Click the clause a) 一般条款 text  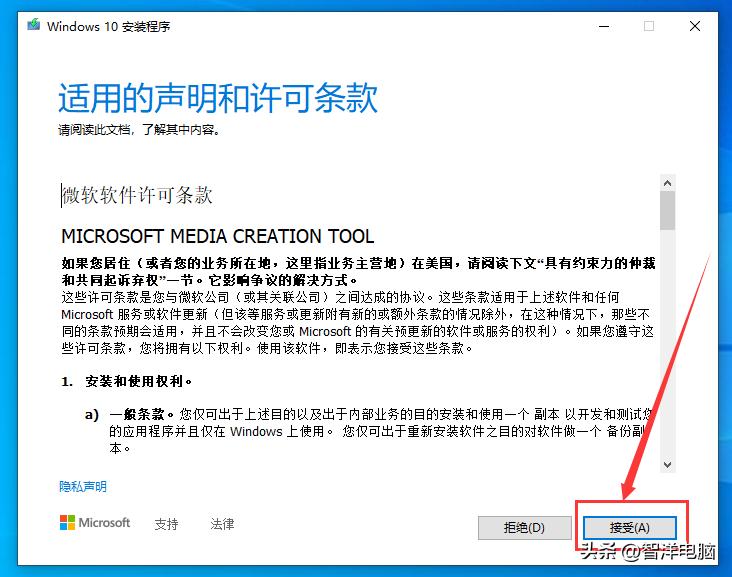click(x=368, y=431)
